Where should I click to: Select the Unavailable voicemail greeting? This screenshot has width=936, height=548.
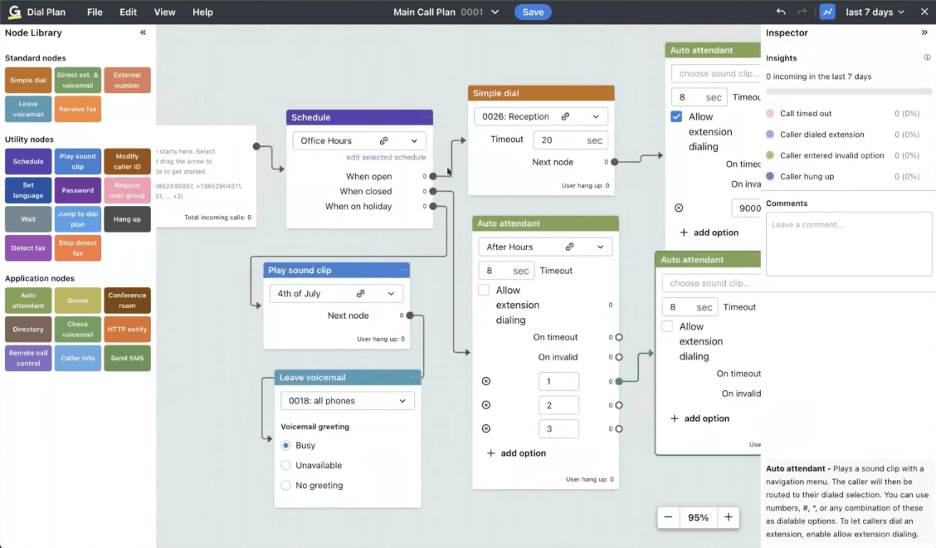286,465
